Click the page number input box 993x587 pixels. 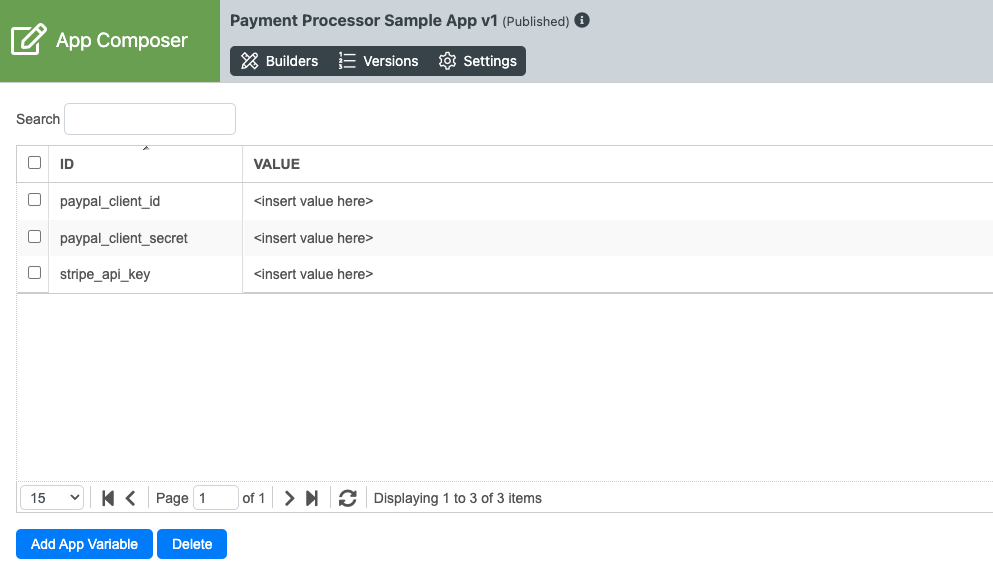(215, 498)
